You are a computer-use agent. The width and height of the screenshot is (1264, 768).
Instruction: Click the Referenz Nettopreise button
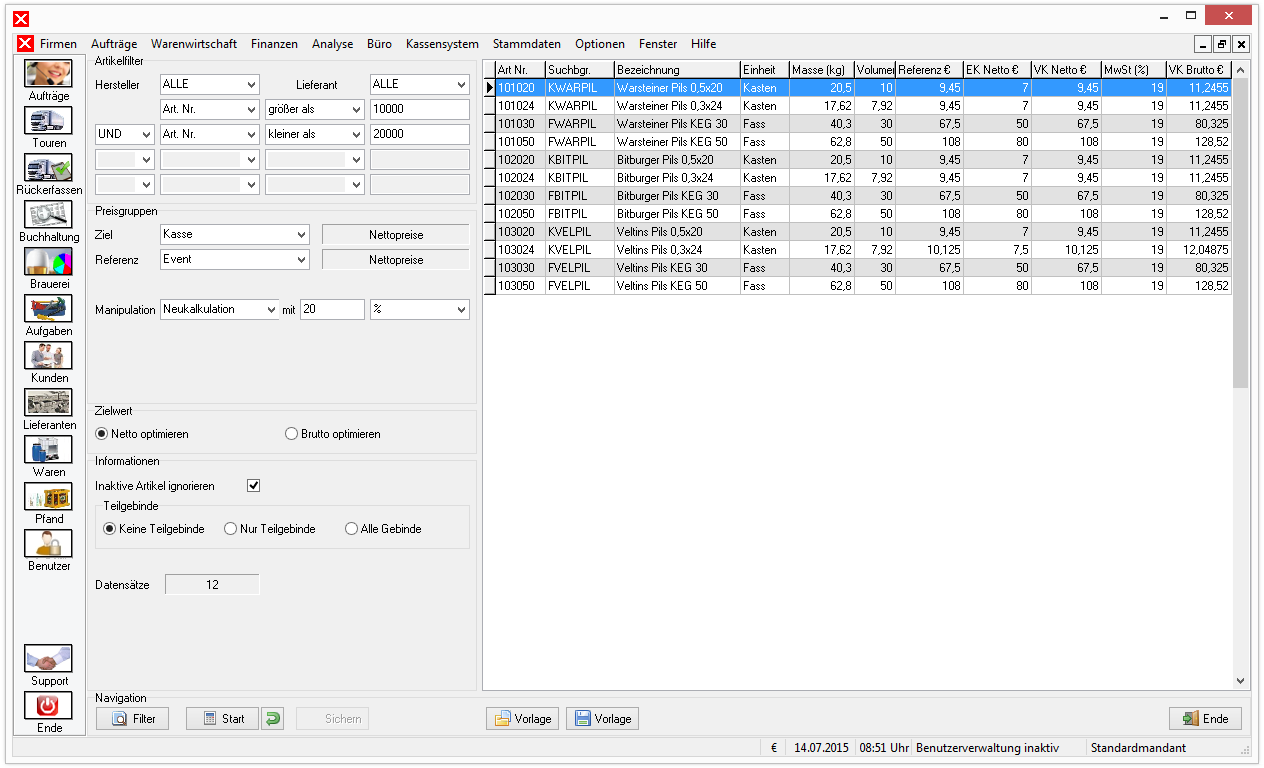point(396,260)
